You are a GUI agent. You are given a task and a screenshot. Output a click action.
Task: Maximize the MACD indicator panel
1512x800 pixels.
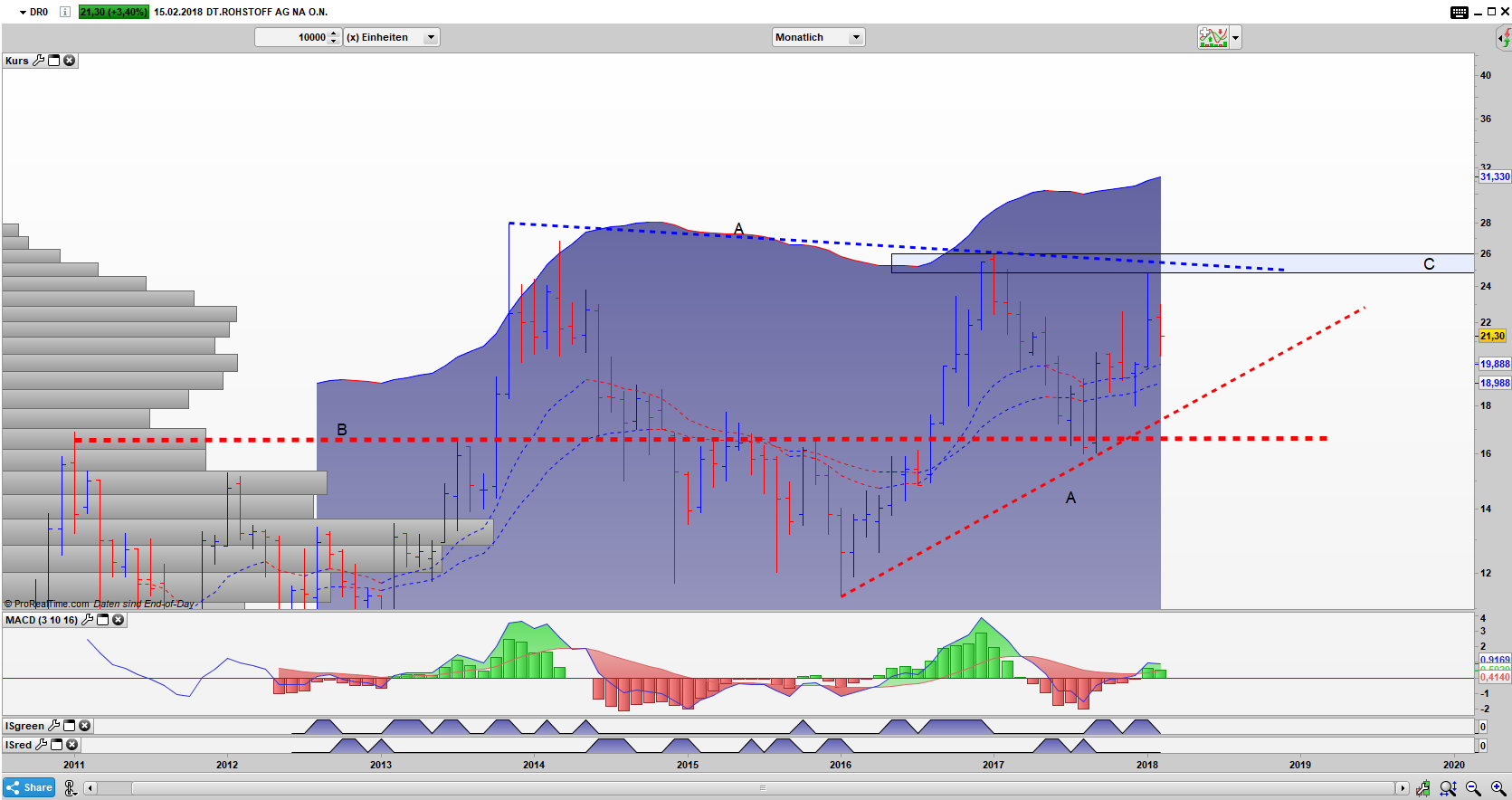click(103, 620)
